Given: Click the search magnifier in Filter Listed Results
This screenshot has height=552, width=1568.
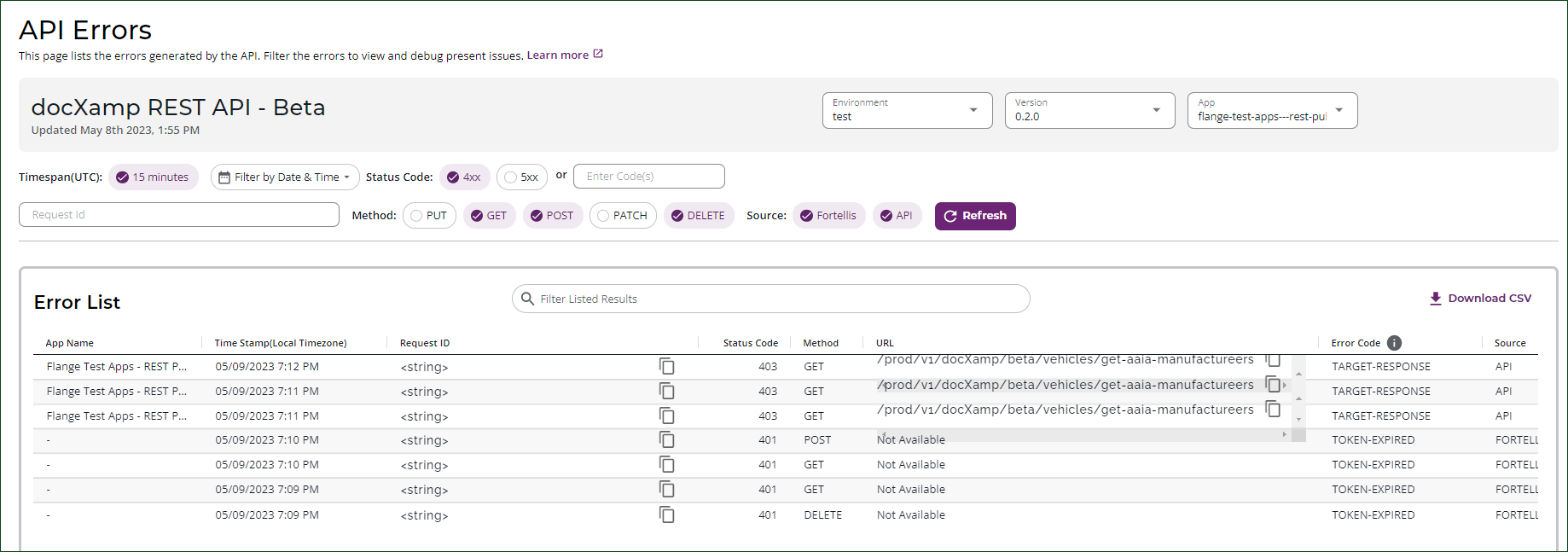Looking at the screenshot, I should point(528,299).
